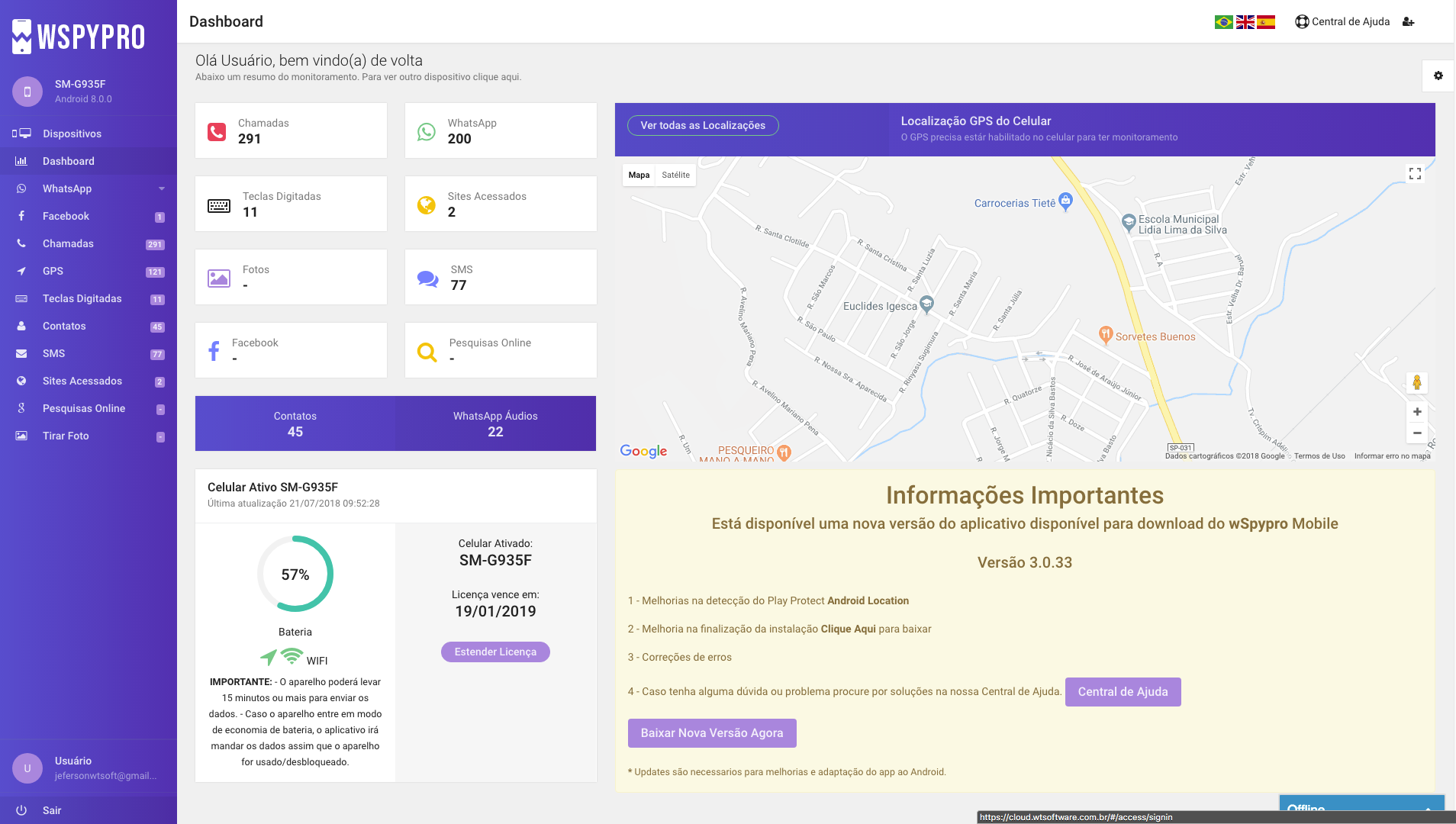Switch to English with the UK flag

pos(1245,21)
